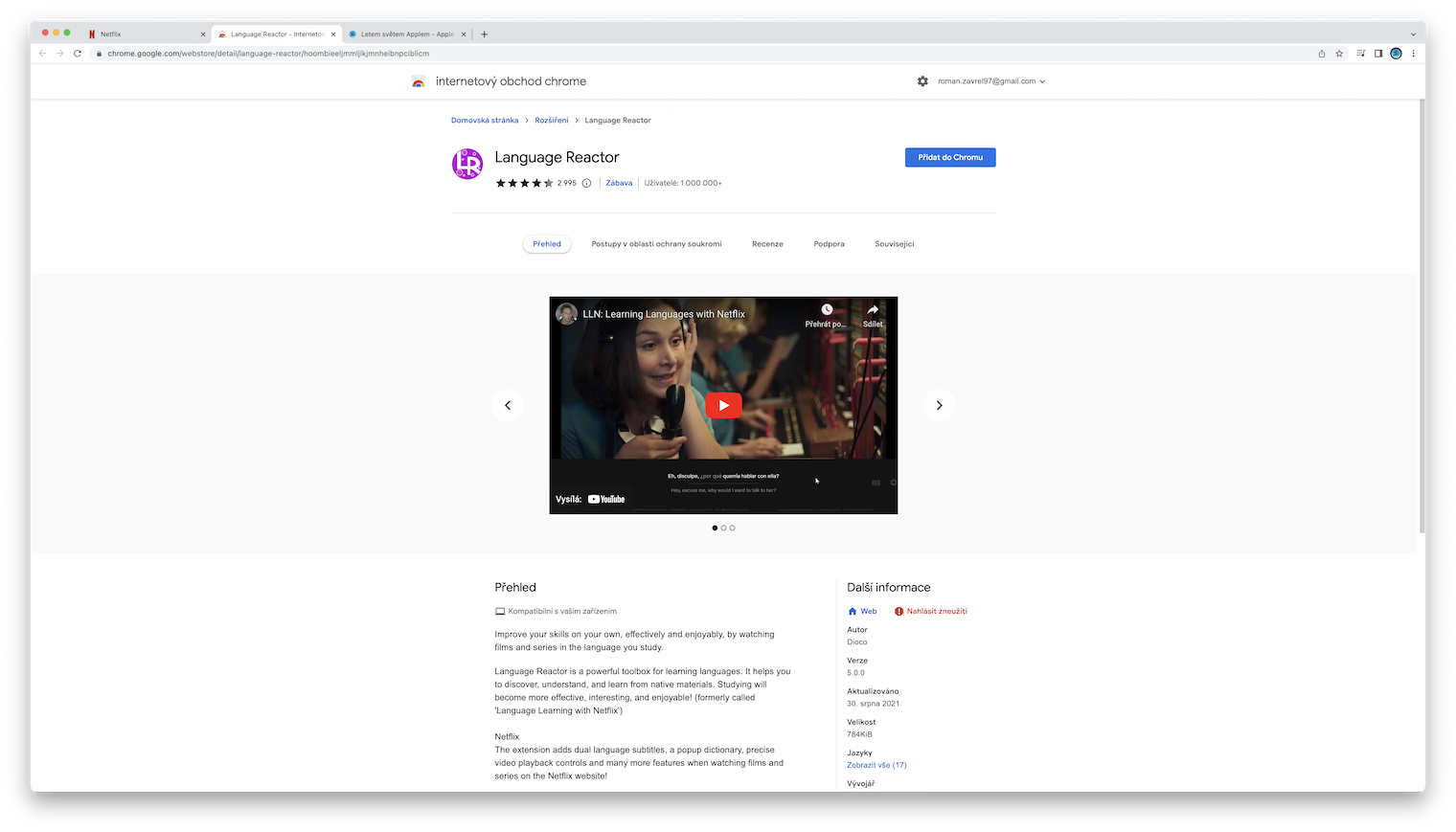Click the Nahlásit zneužití flag icon
1456x832 pixels.
(x=897, y=611)
